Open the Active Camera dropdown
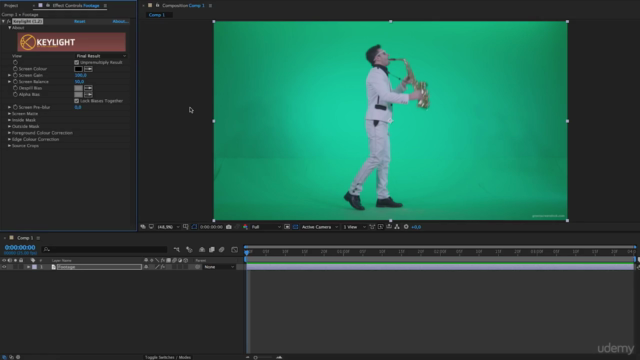The width and height of the screenshot is (640, 360). [x=320, y=227]
